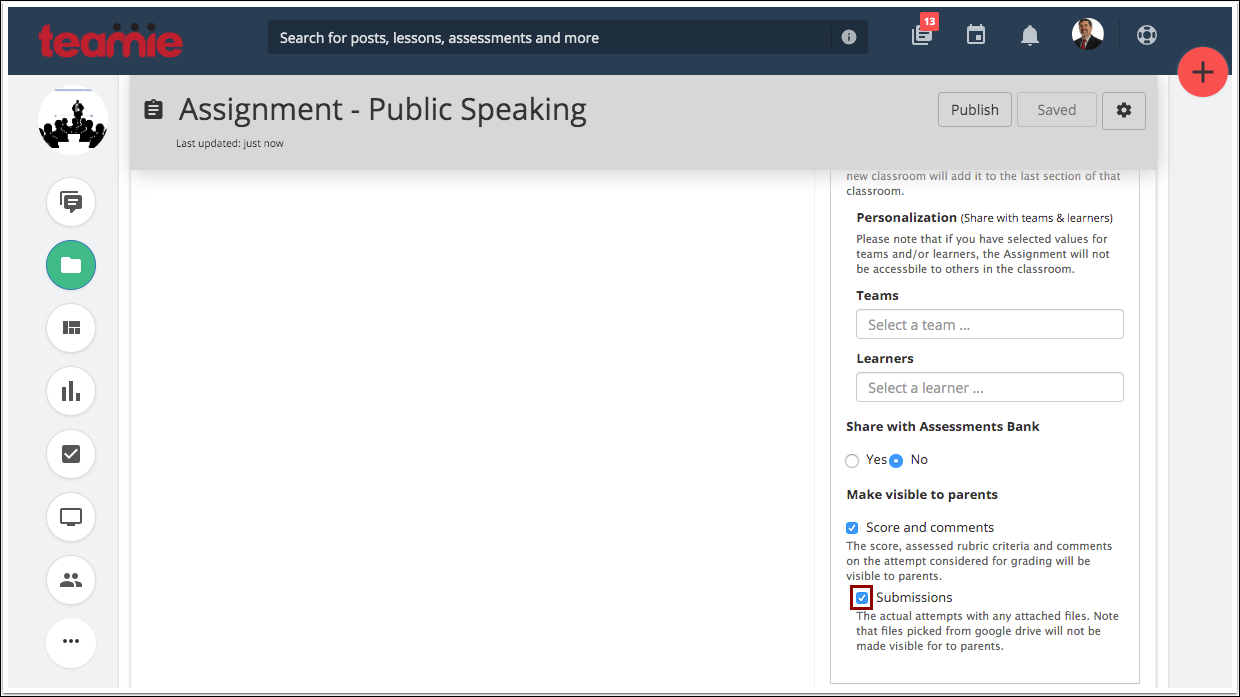
Task: Click the Publish button
Action: [975, 110]
